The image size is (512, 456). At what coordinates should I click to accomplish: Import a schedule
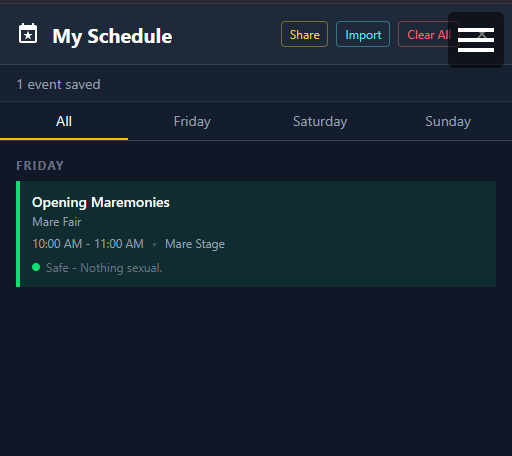363,34
